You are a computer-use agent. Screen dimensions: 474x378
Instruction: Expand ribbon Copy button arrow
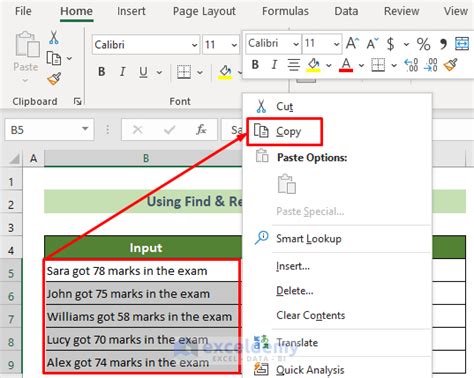click(69, 59)
